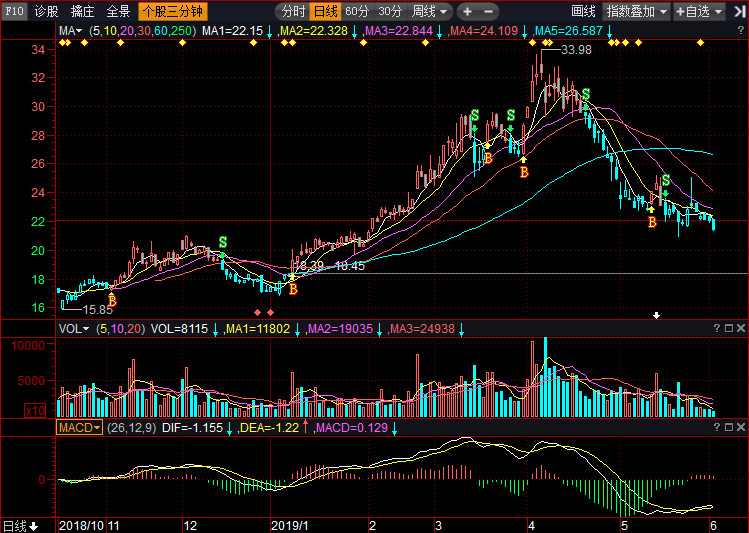749x533 pixels.
Task: Maximize the VOL indicator panel
Action: (x=728, y=328)
